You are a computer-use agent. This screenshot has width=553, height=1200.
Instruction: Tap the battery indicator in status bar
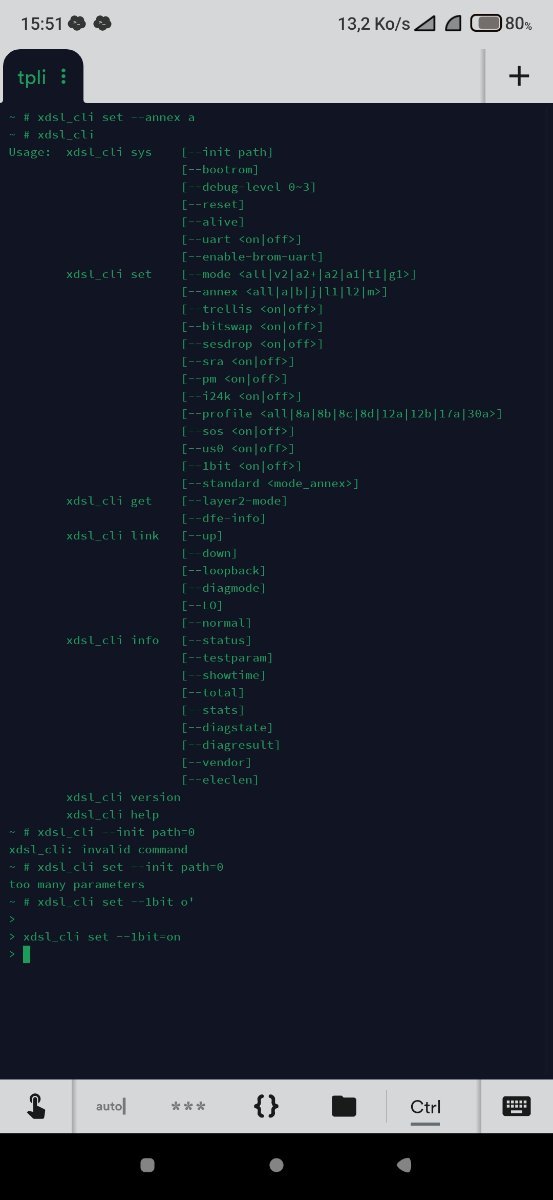coord(487,22)
